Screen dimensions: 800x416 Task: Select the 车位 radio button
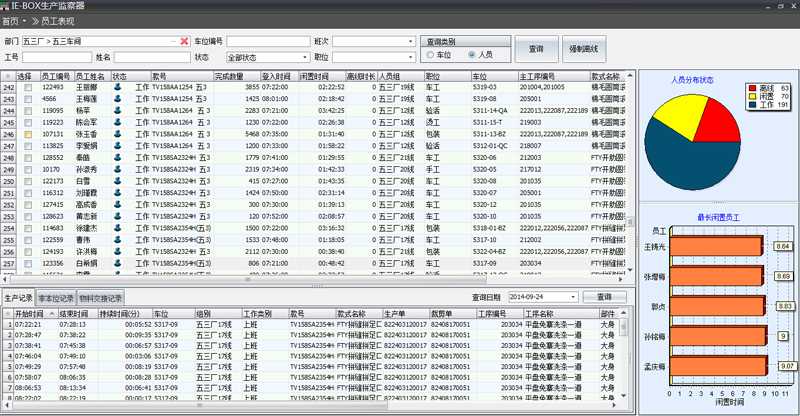tap(431, 55)
